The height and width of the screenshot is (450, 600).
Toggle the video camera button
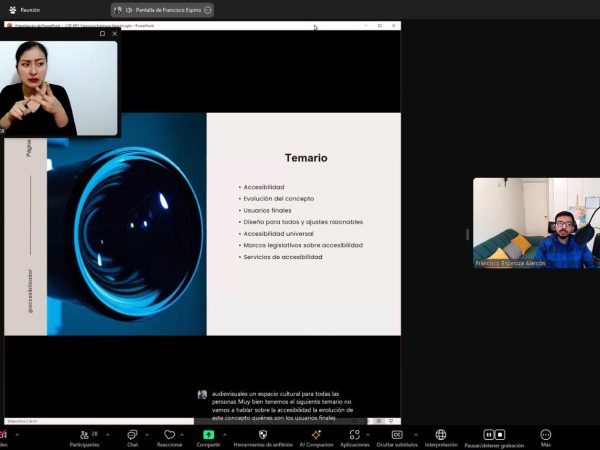pos(3,438)
